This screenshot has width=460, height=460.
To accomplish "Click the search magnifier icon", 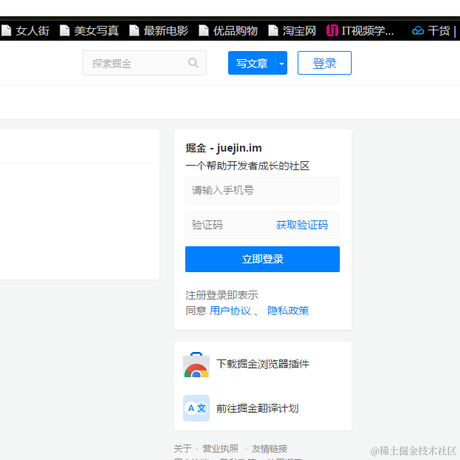I will [193, 63].
